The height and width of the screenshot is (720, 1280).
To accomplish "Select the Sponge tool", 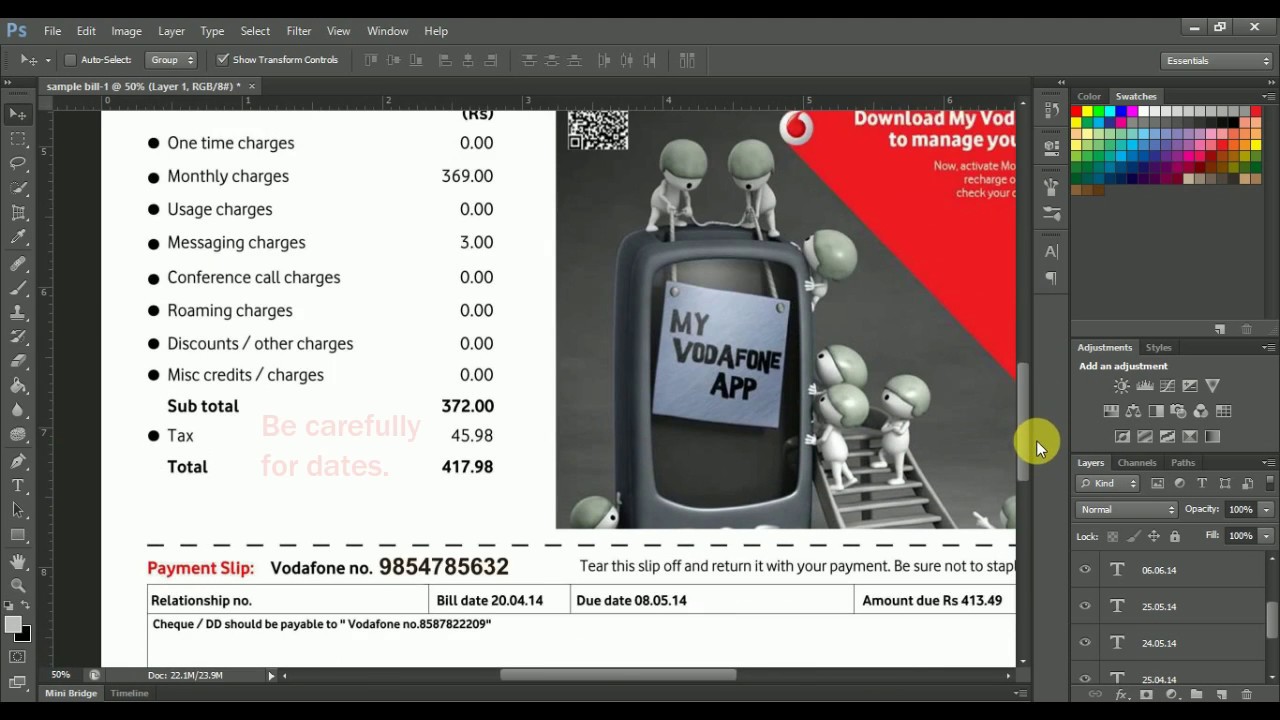I will coord(18,435).
